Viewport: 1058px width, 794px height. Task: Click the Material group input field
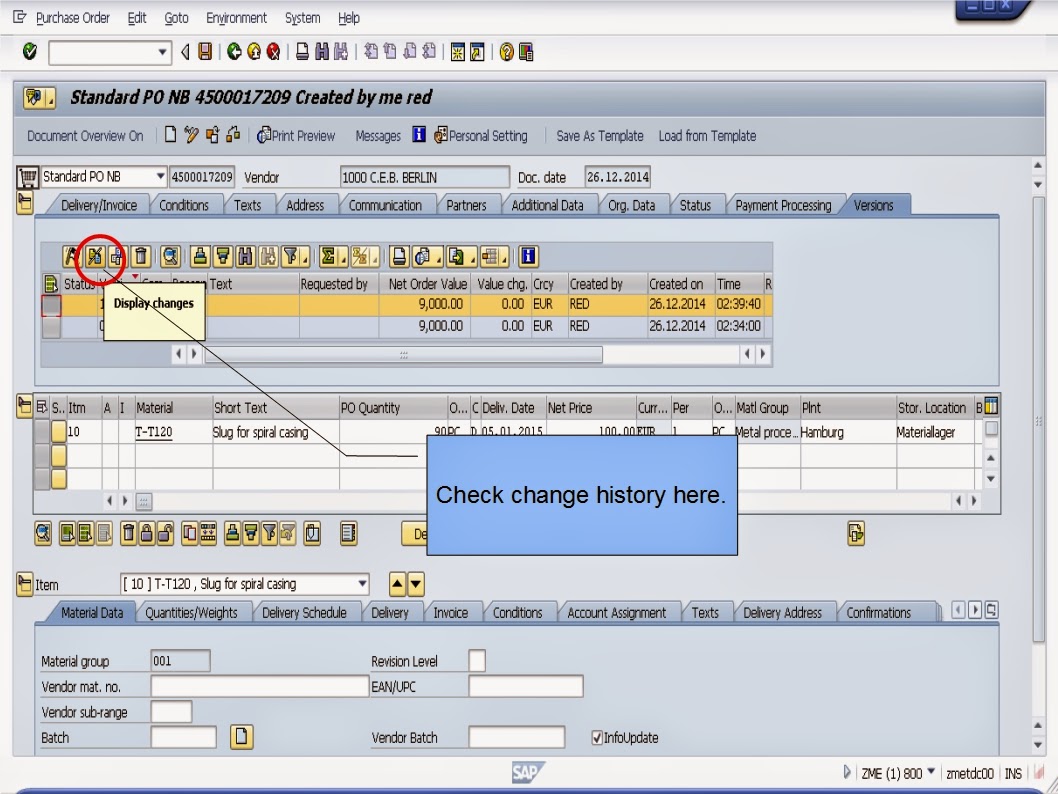coord(180,660)
